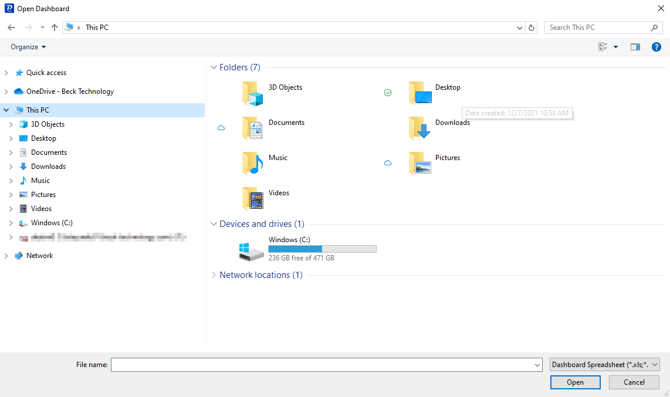Select Documents in sidebar tree
Viewport: 670px width, 397px height.
(49, 153)
